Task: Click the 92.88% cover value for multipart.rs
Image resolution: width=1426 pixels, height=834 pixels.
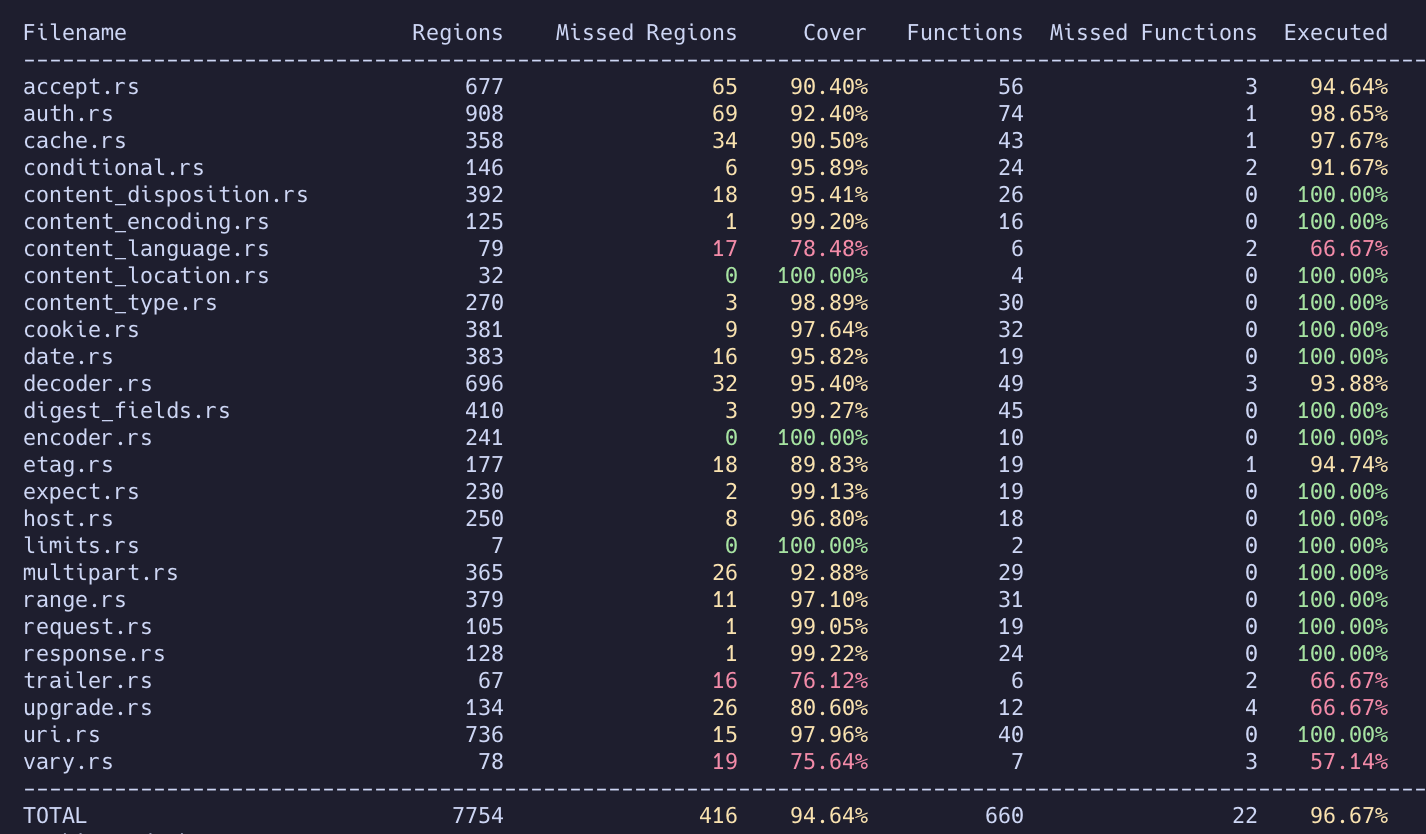Action: (829, 573)
